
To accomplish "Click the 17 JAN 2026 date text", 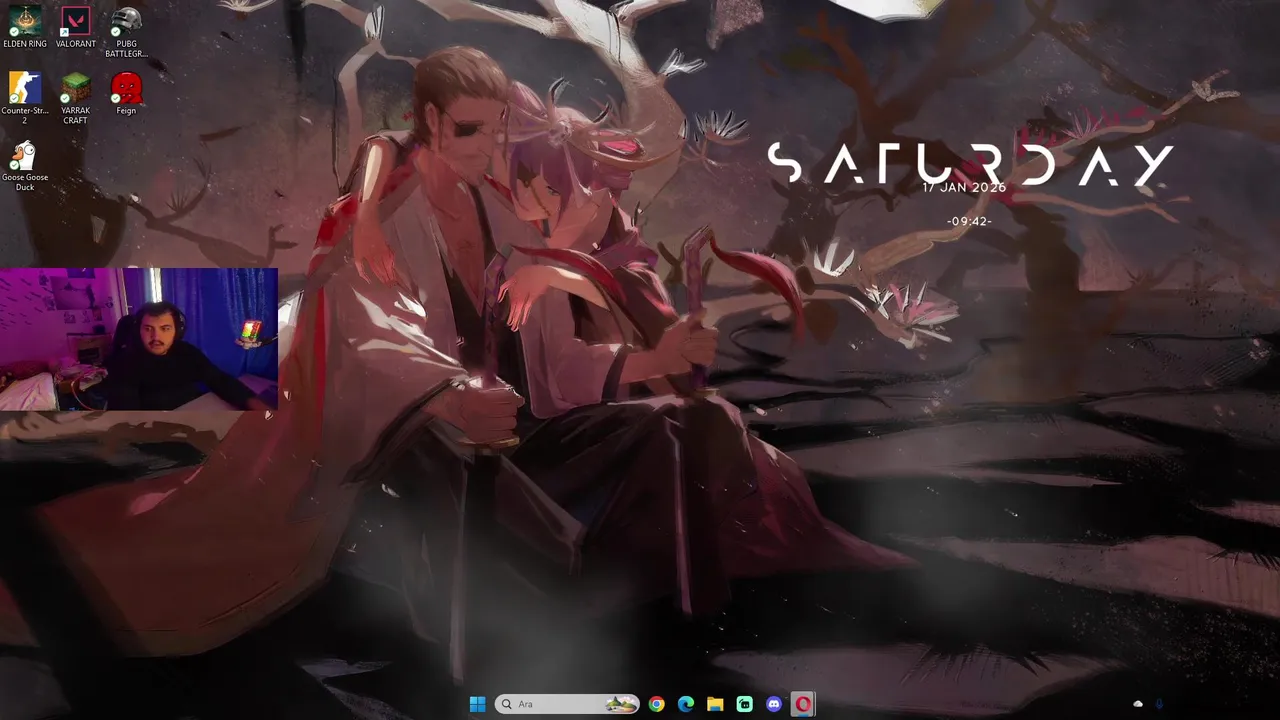I will (964, 188).
